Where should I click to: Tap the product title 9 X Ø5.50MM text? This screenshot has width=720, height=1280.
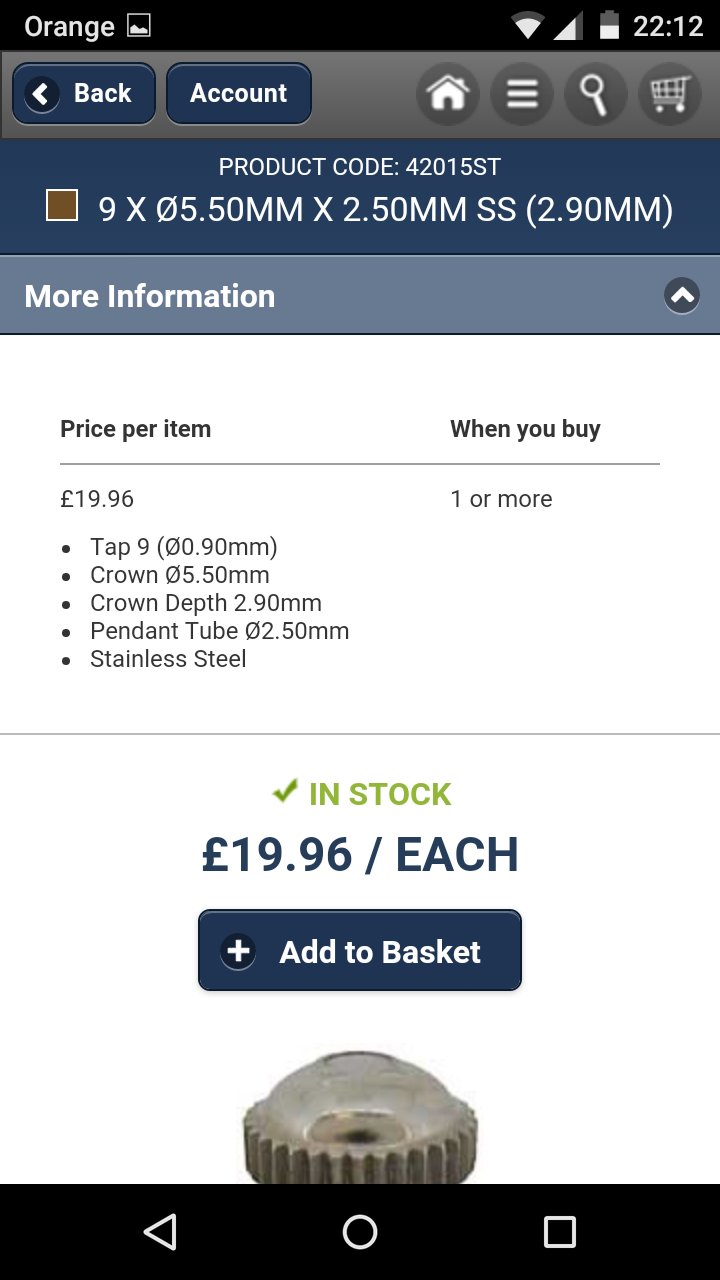click(x=385, y=209)
